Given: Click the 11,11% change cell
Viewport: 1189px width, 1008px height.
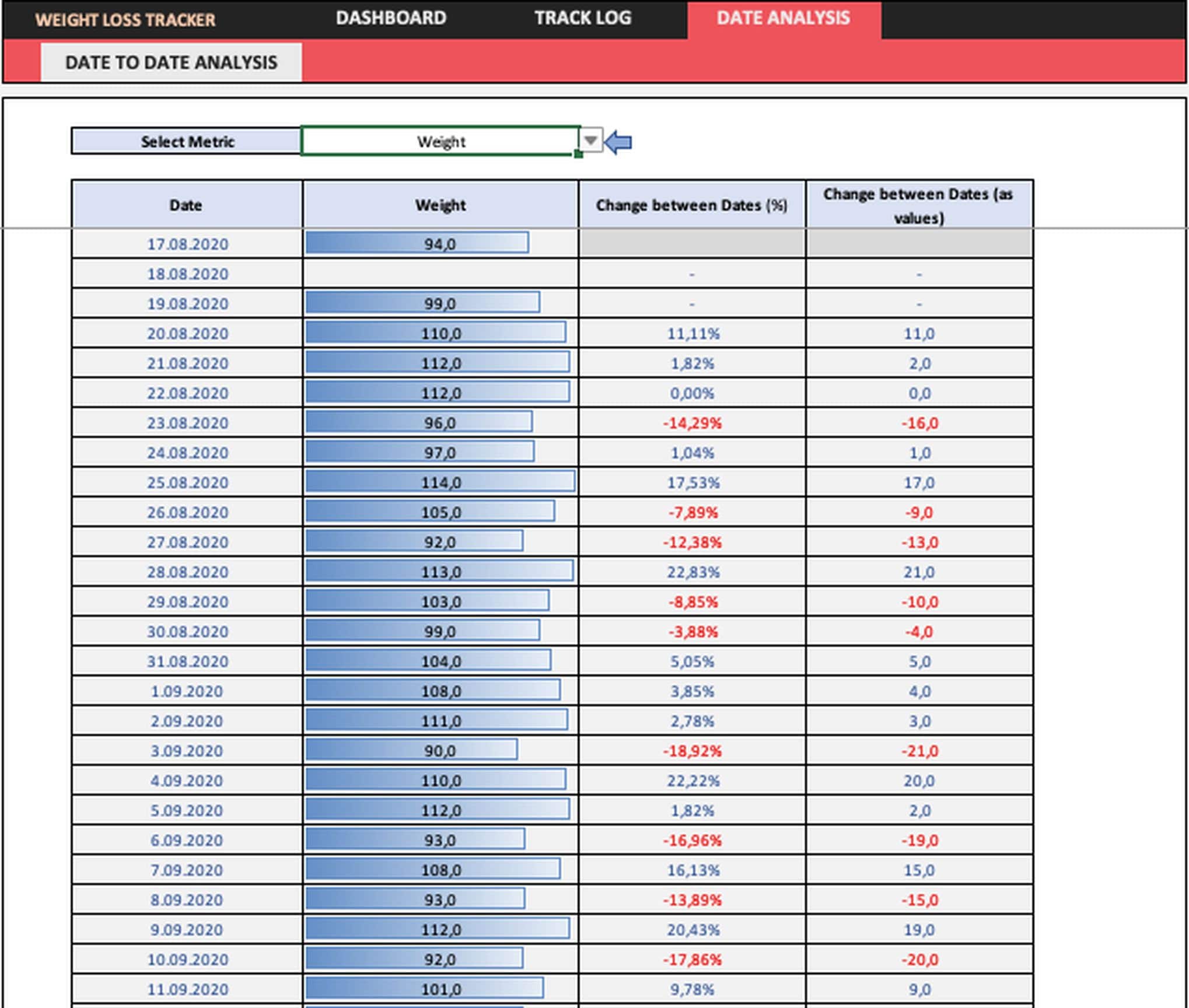Looking at the screenshot, I should coord(693,333).
